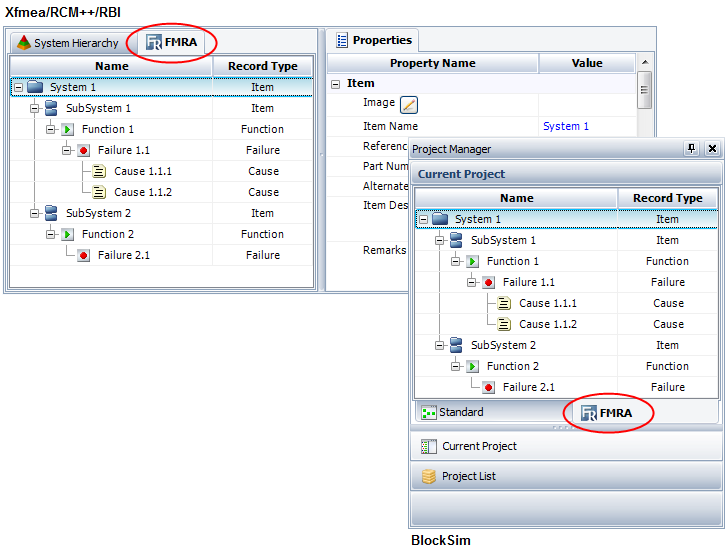Click the Current Project header bar

coord(565,174)
